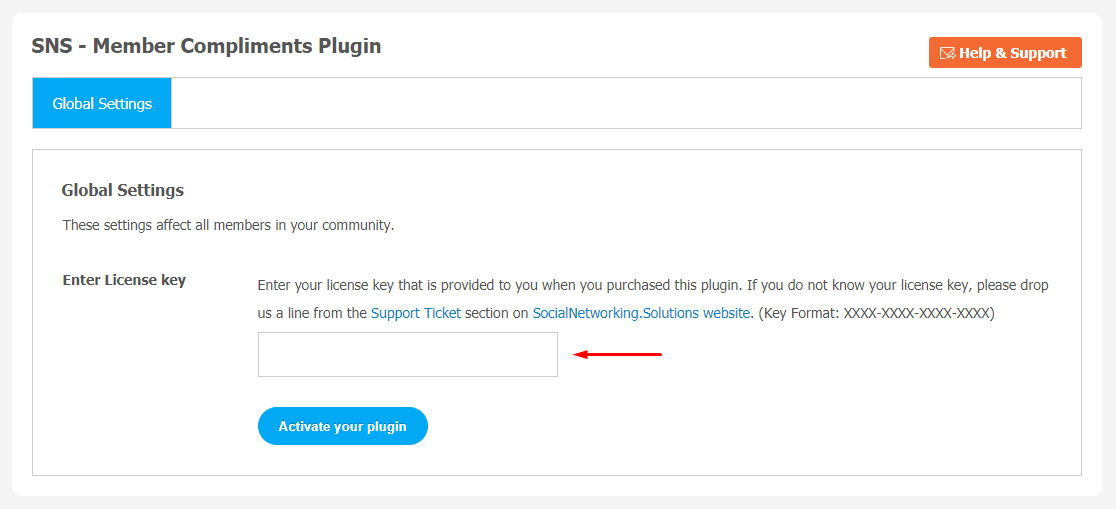Click empty tab bar area beside Global Settings
This screenshot has height=509, width=1116.
point(626,103)
